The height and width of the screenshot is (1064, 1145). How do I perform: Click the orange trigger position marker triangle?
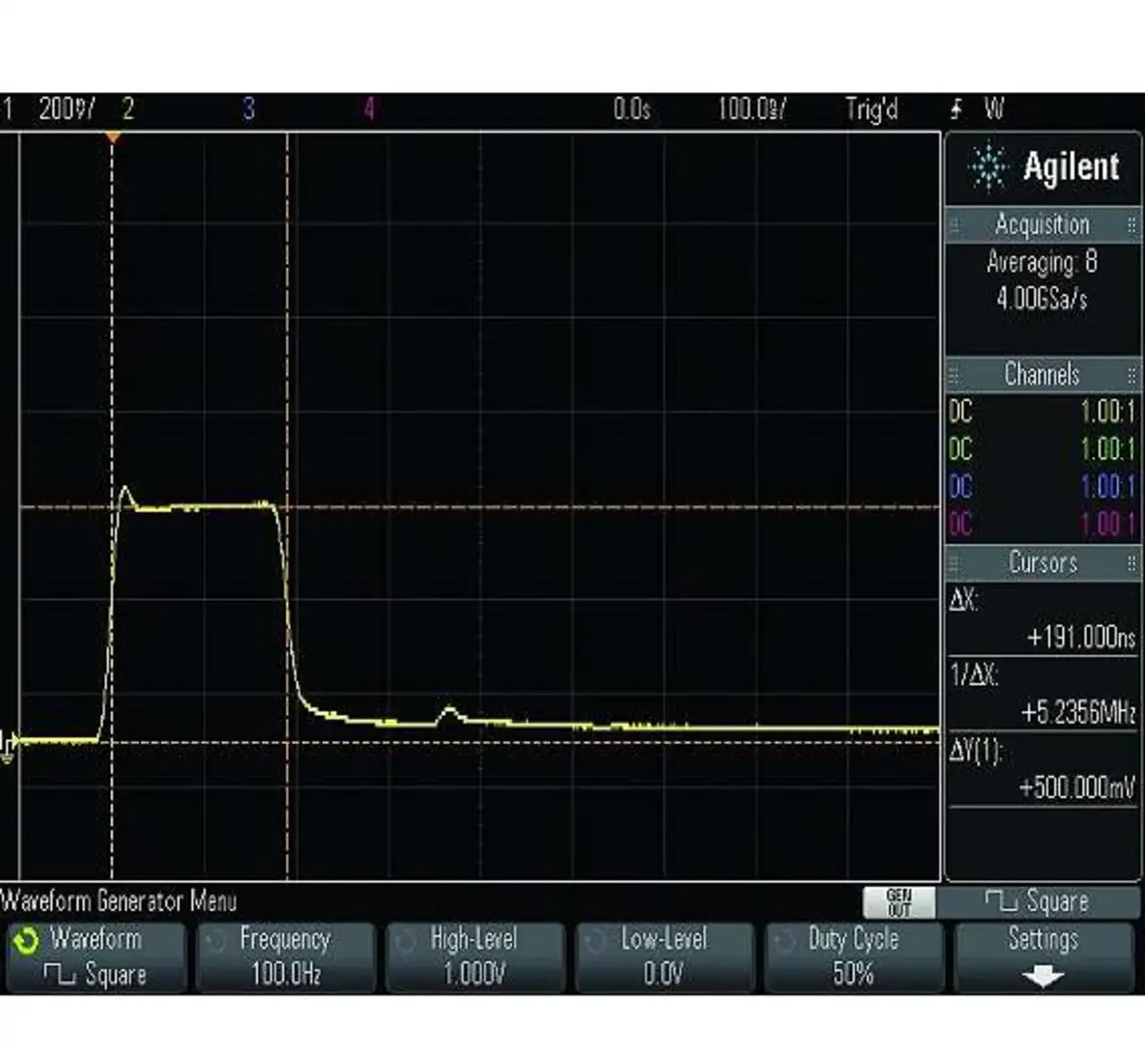point(113,137)
